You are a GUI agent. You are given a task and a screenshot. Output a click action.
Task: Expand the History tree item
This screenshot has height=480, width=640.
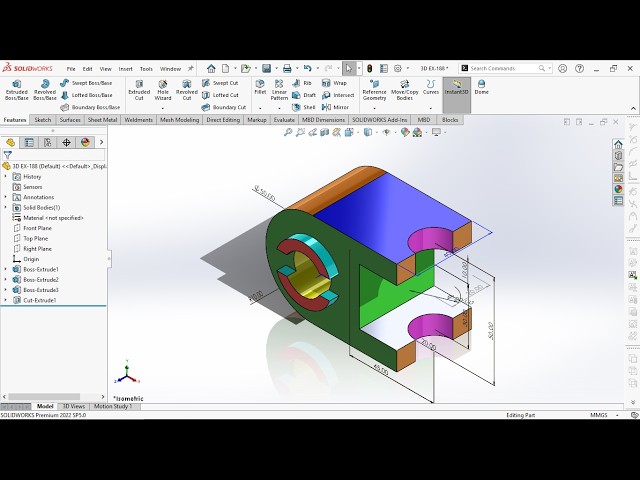coord(6,176)
